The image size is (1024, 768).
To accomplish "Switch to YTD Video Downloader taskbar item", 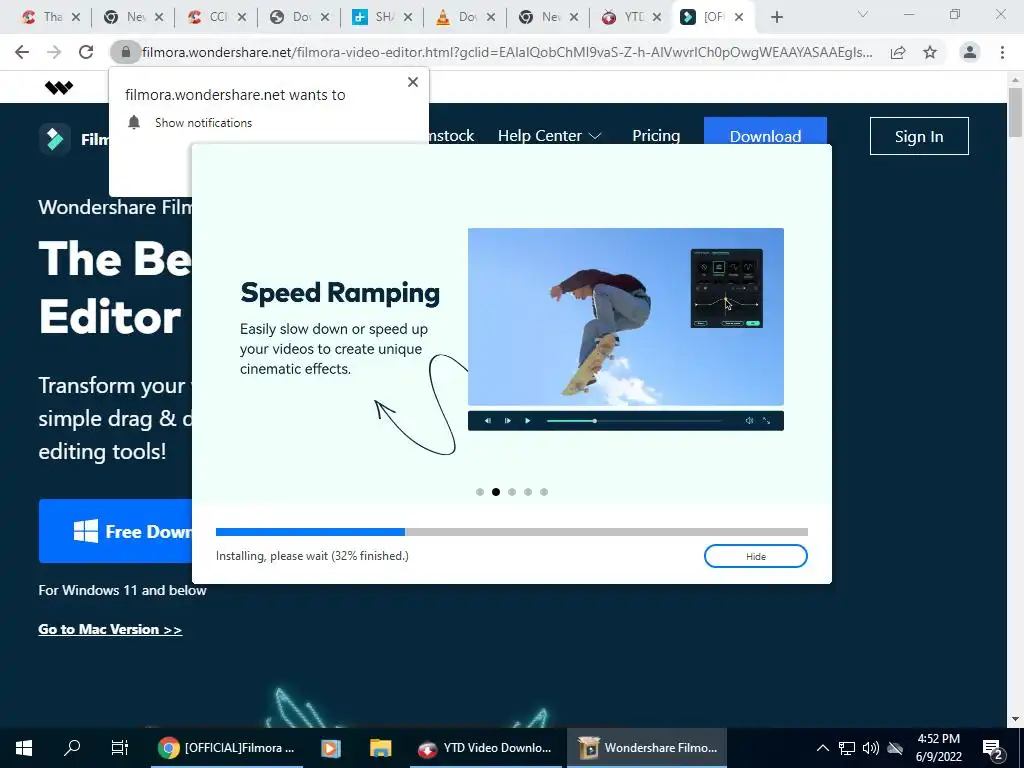I will point(486,748).
